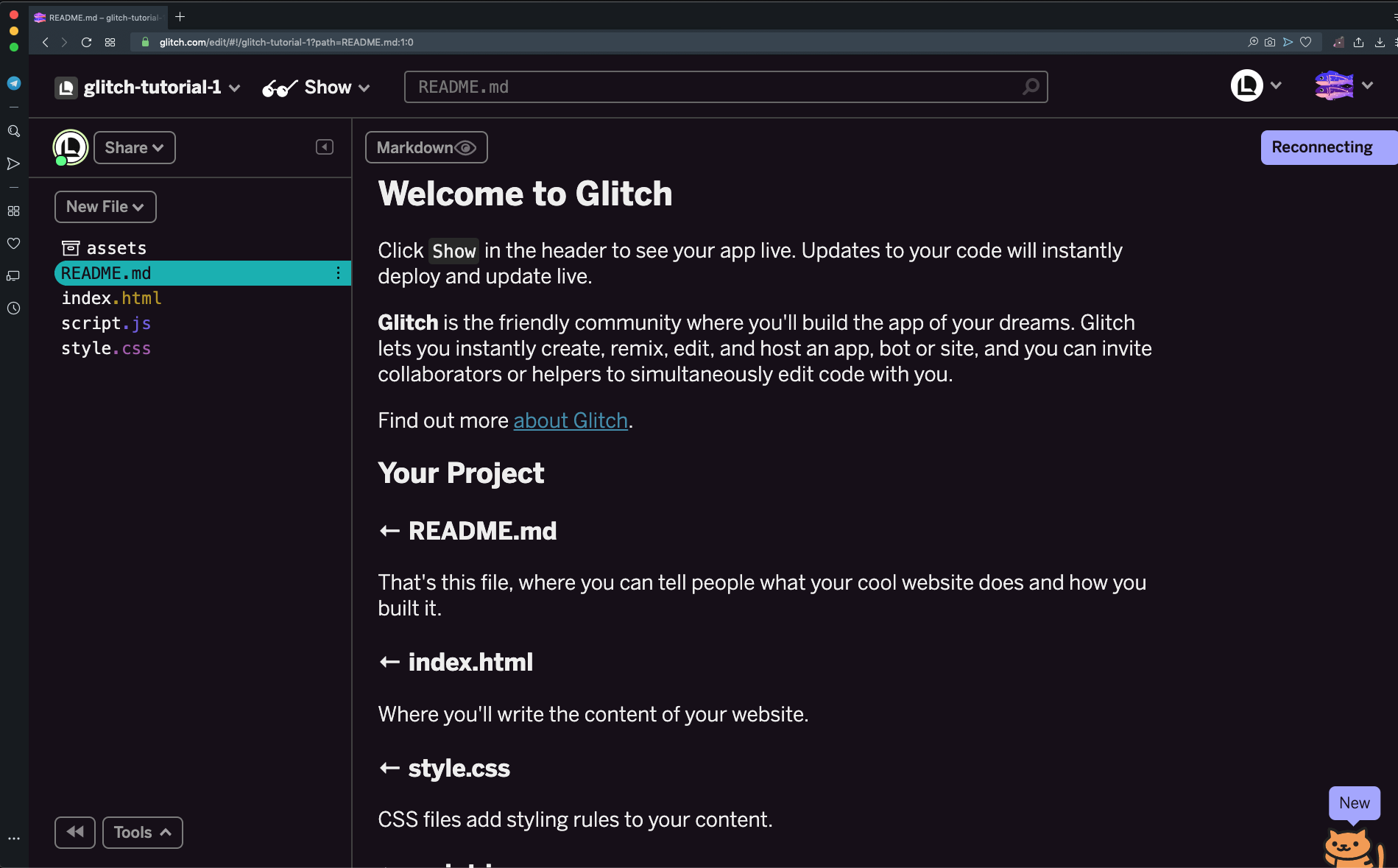Open style.css in the file list
Image resolution: width=1398 pixels, height=868 pixels.
[106, 348]
